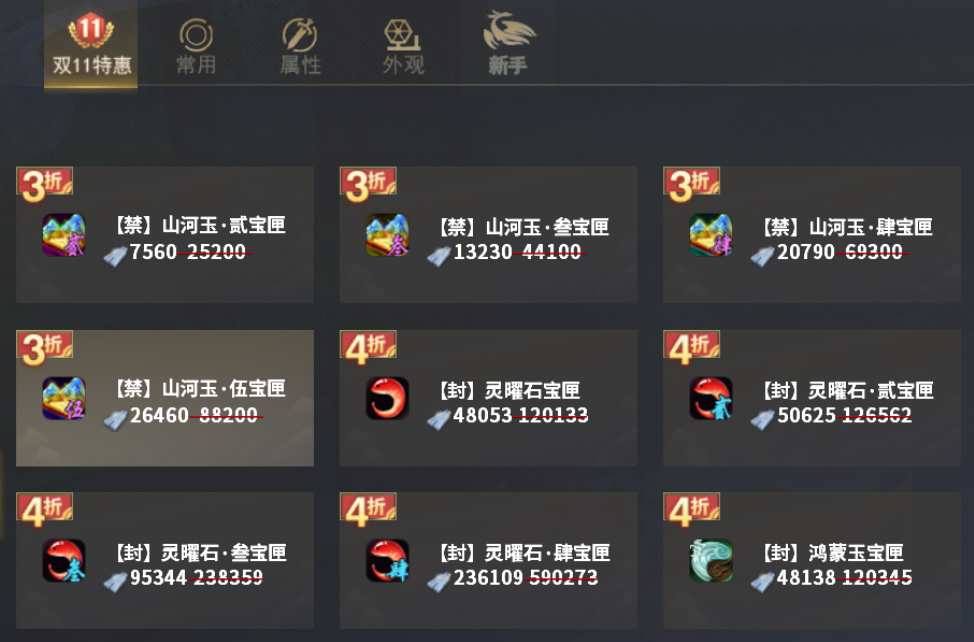Click the 山河玉·贰宝匣 item icon
This screenshot has width=974, height=642.
(64, 235)
